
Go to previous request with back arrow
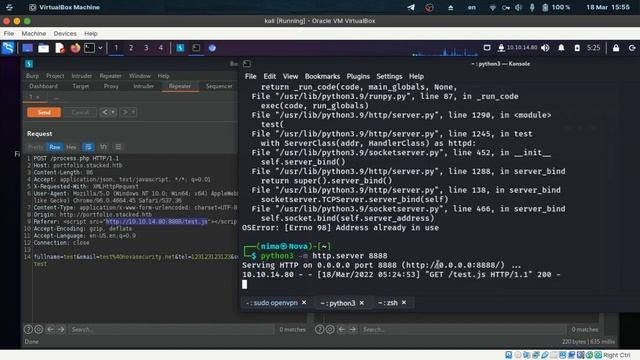(105, 112)
